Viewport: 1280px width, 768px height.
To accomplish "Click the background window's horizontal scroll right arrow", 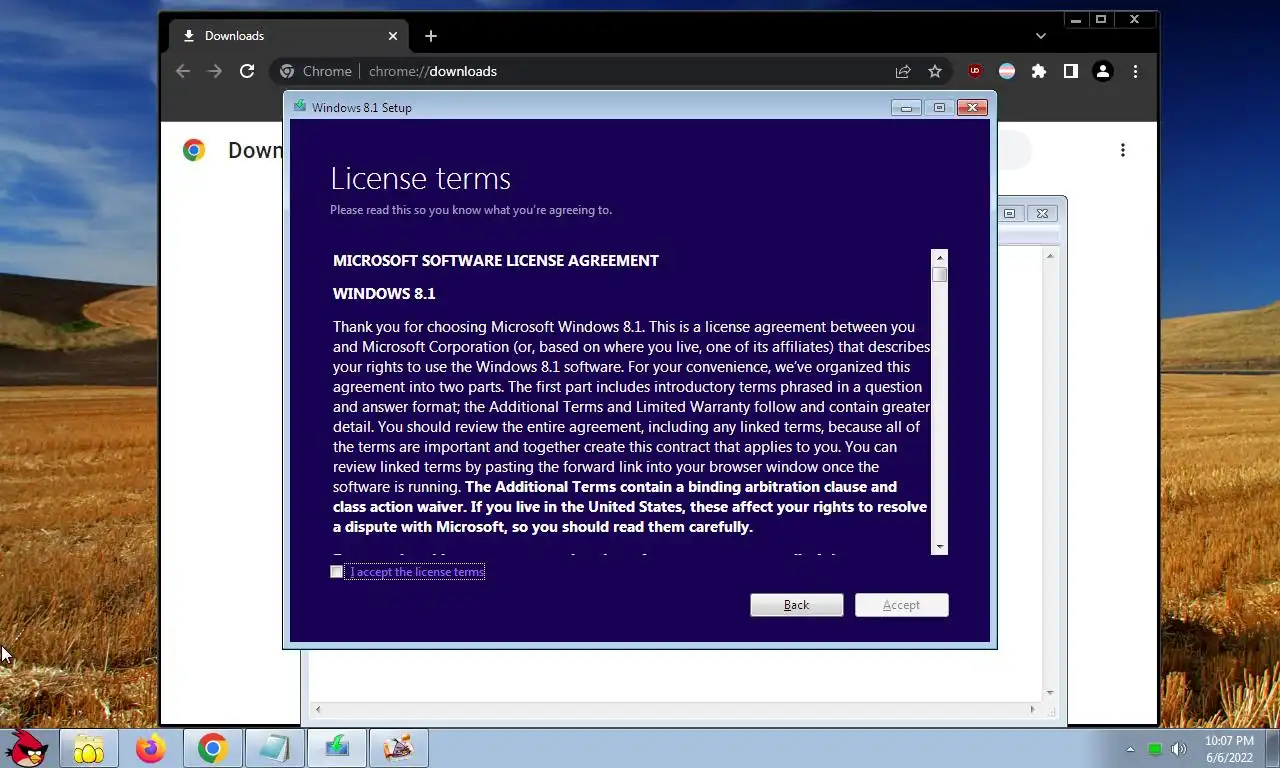I will (1033, 710).
